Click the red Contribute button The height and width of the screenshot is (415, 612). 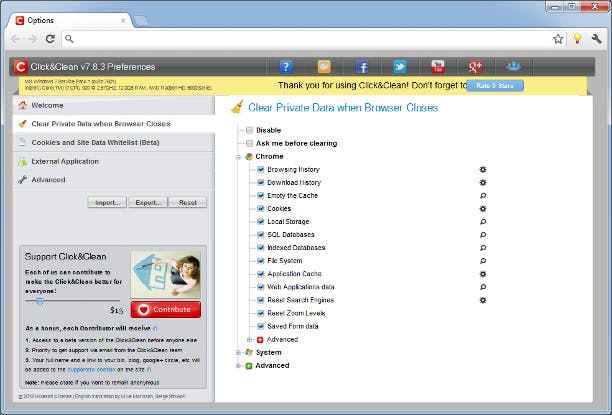(x=166, y=309)
